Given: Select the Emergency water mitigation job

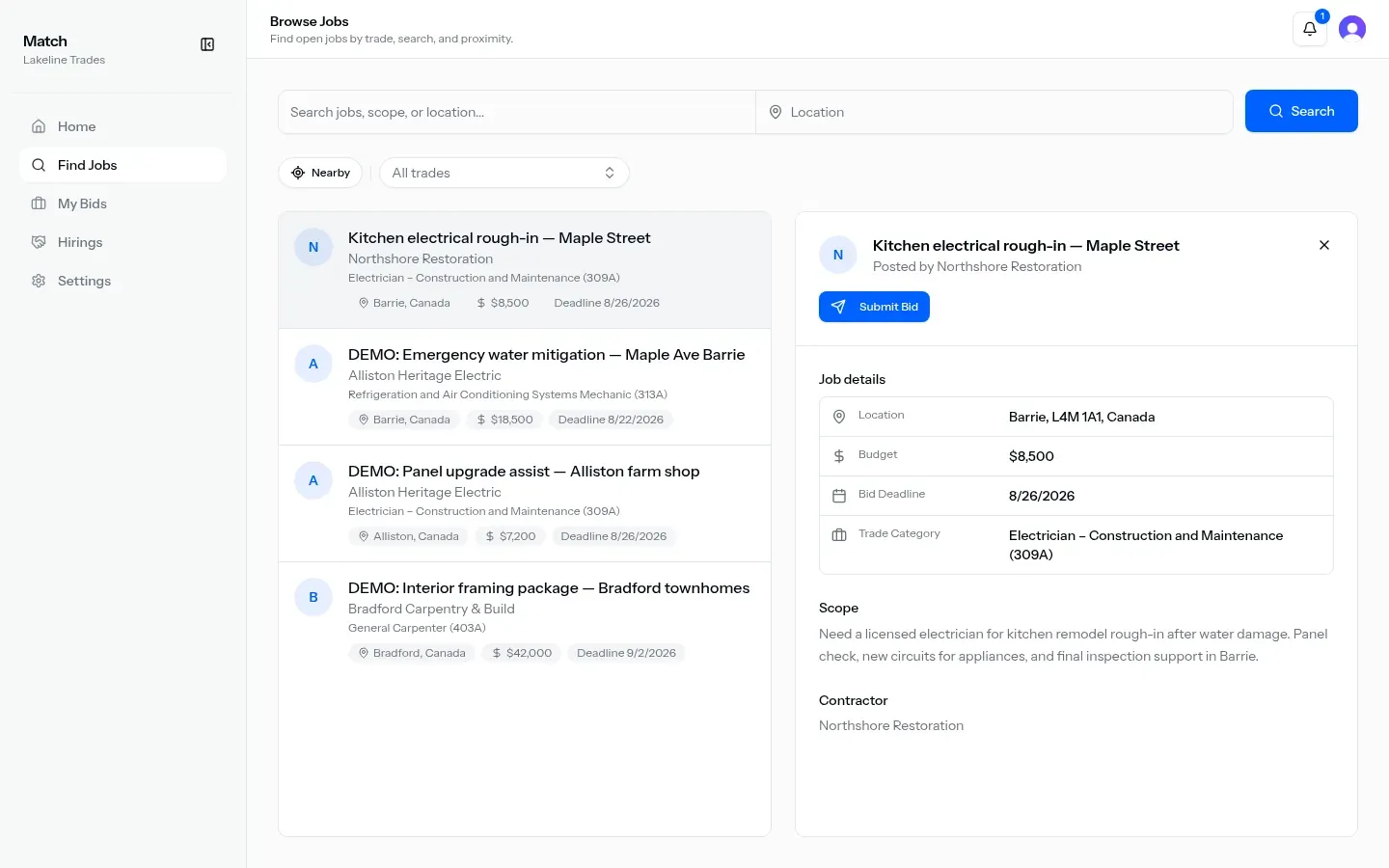Looking at the screenshot, I should [525, 387].
